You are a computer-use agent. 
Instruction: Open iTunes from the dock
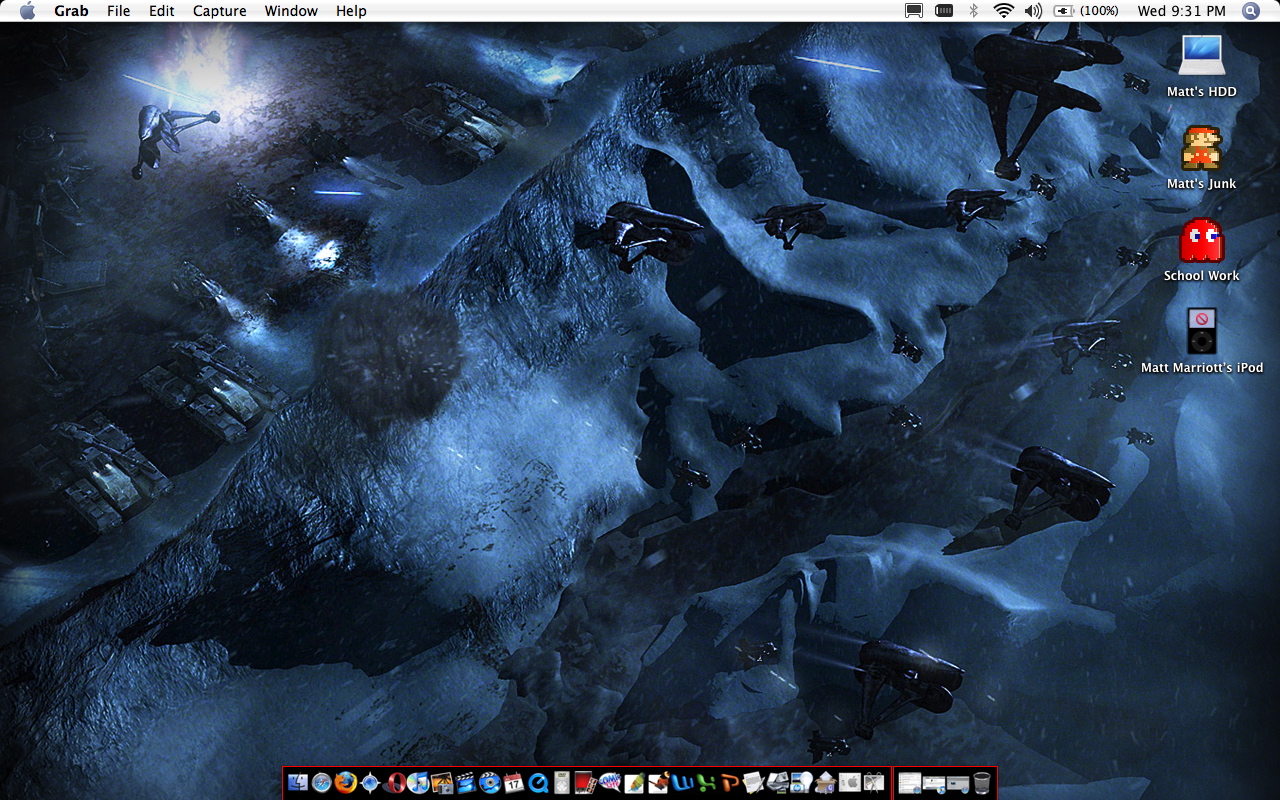[418, 783]
